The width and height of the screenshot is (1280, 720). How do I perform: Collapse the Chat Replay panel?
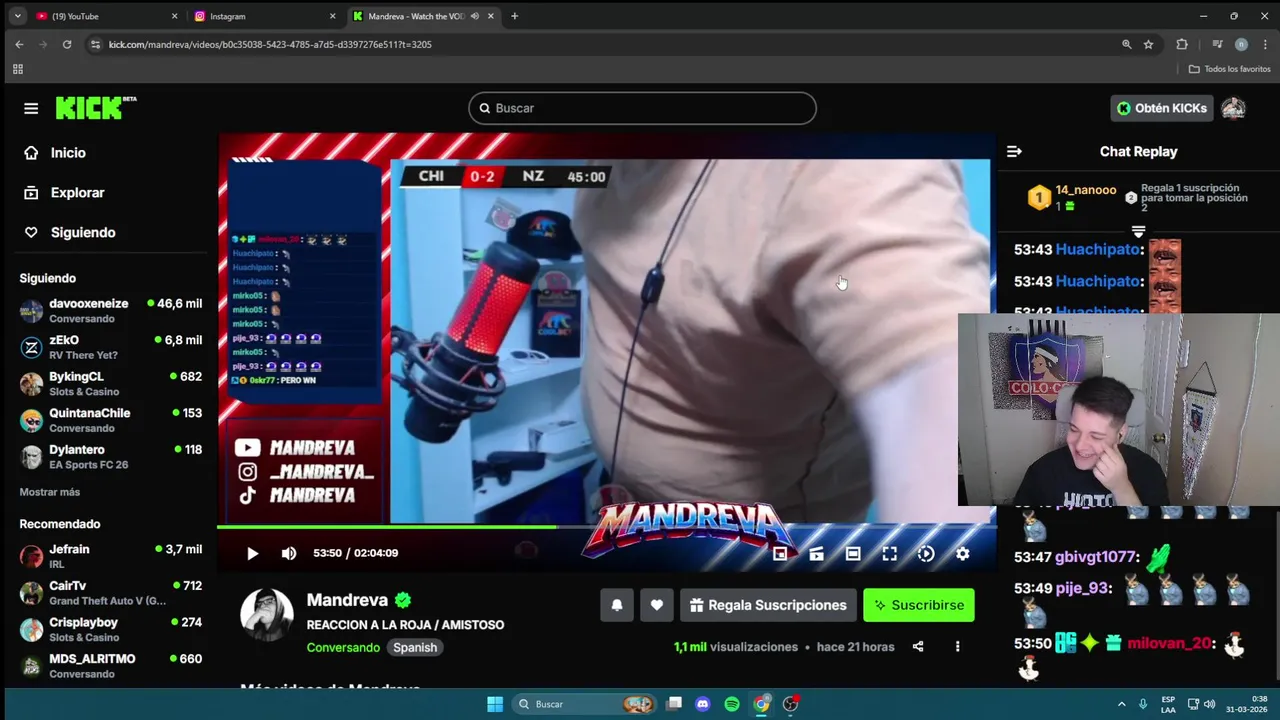1014,152
